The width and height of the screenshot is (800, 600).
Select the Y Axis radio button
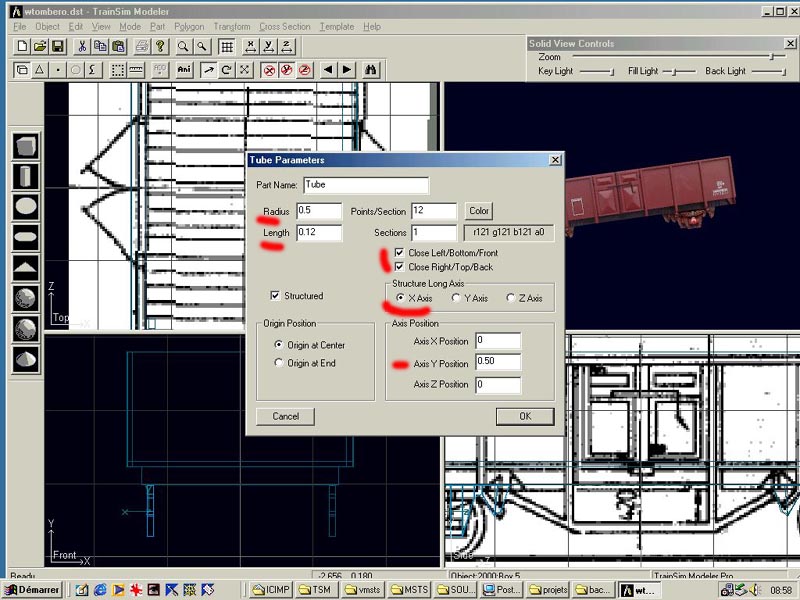point(457,298)
